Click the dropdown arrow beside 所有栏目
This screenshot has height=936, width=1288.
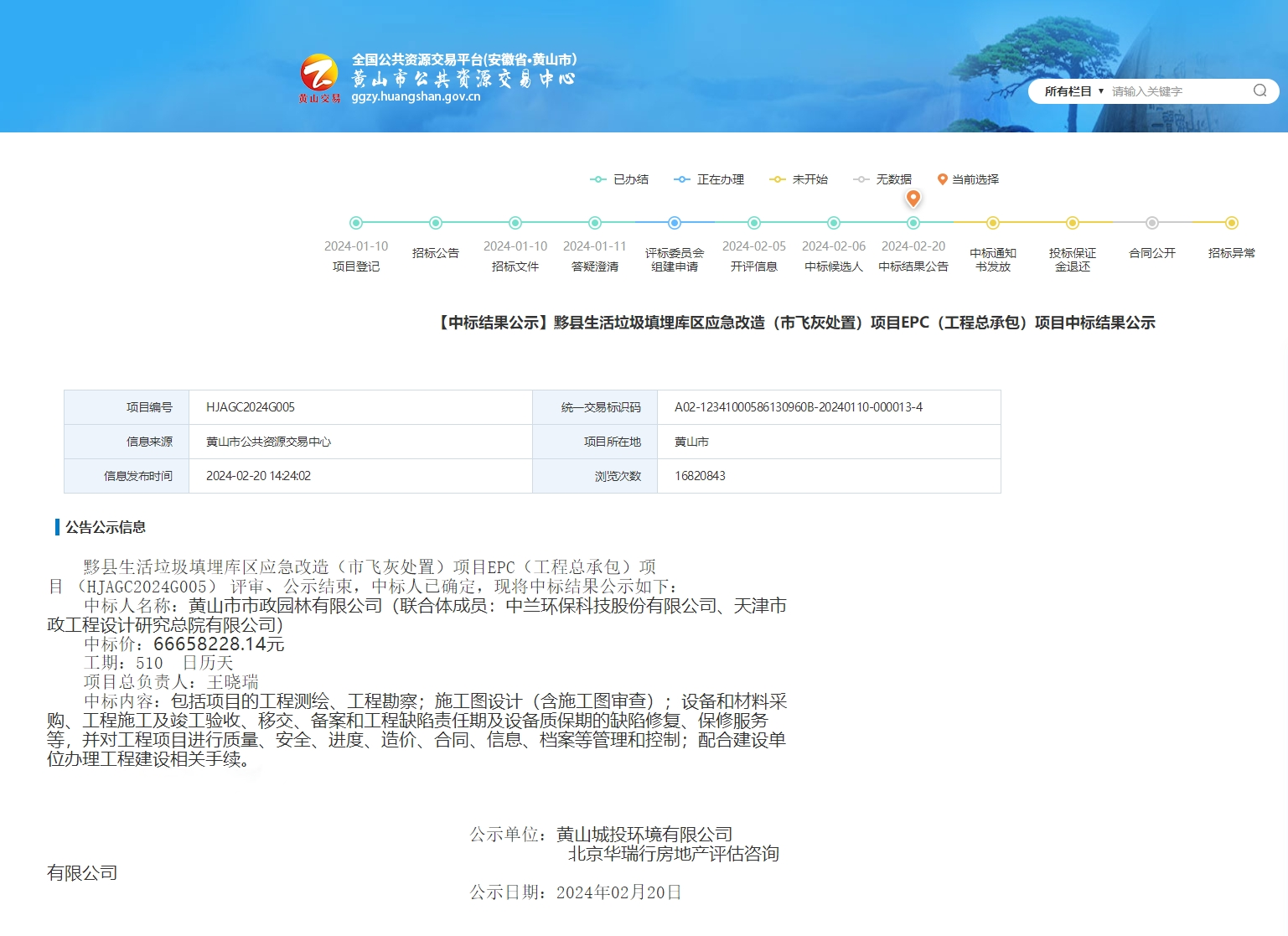tap(1100, 90)
